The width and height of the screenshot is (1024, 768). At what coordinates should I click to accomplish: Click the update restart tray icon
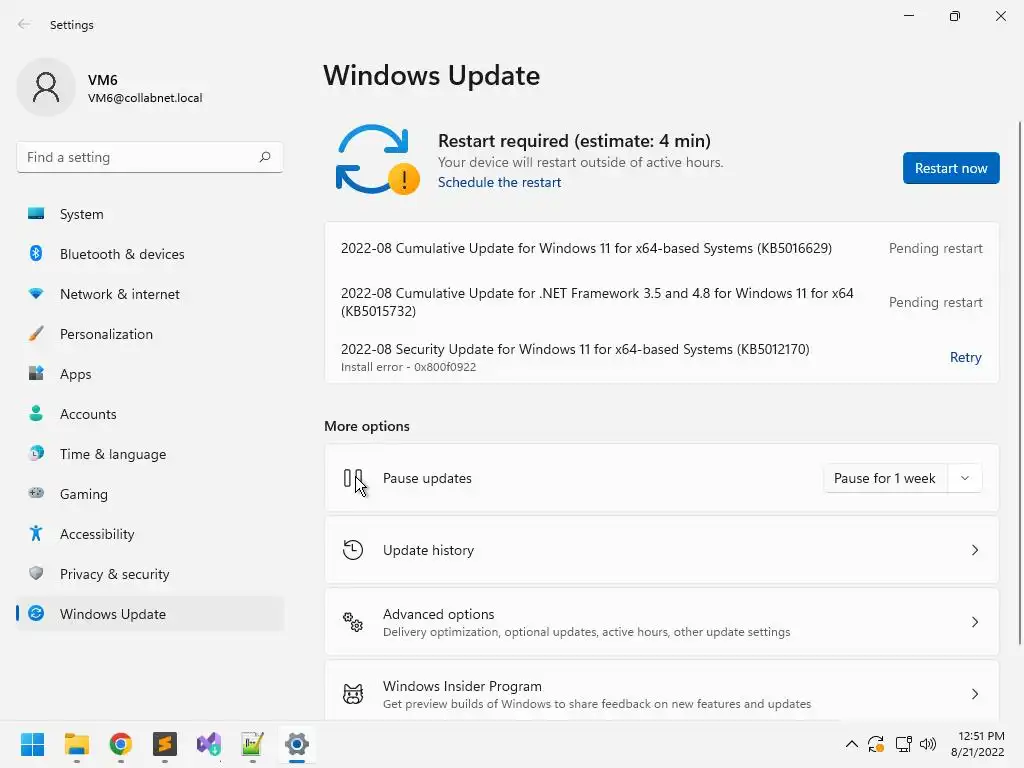click(876, 744)
